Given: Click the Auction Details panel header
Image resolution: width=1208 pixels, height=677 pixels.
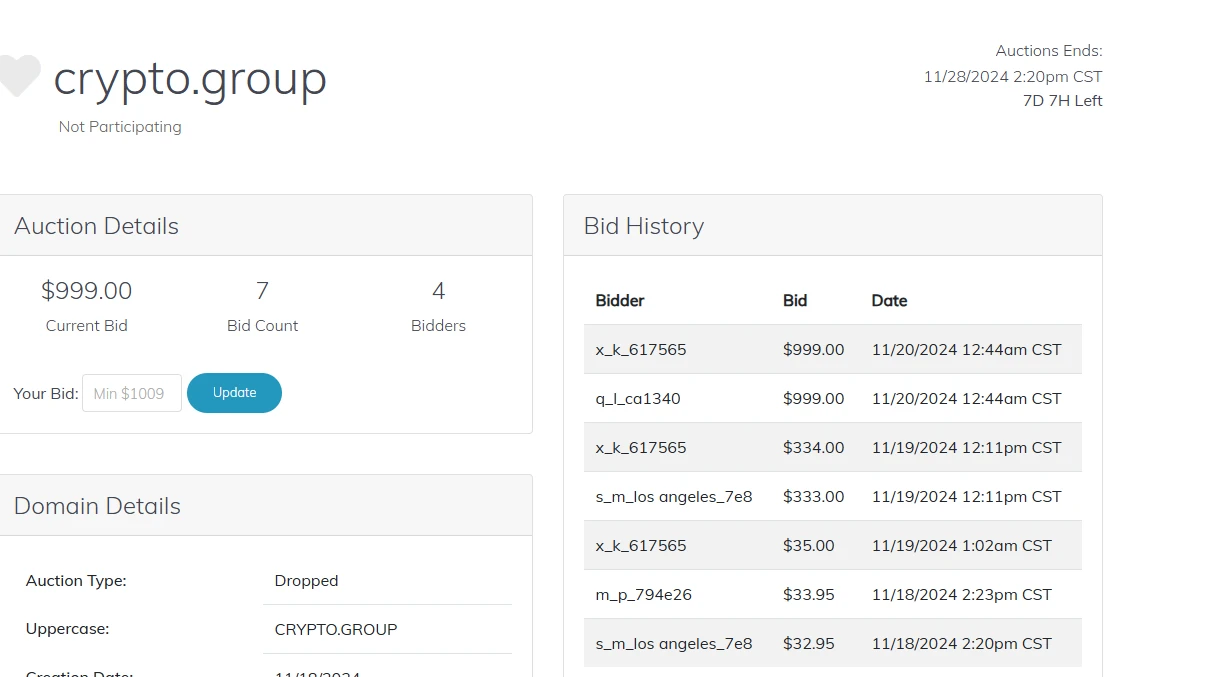Looking at the screenshot, I should click(x=96, y=226).
